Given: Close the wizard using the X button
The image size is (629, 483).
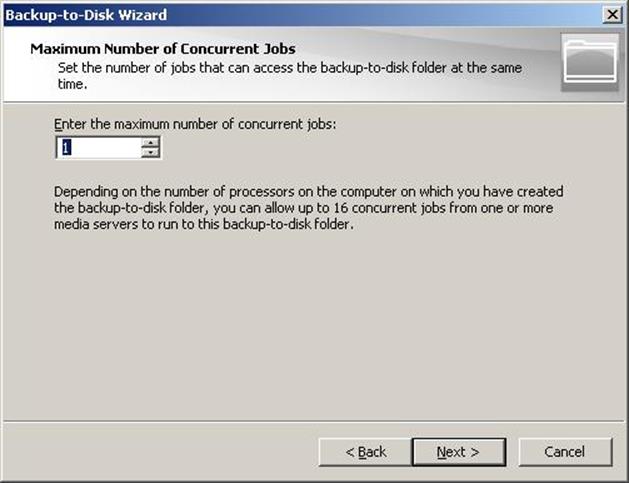Looking at the screenshot, I should click(612, 15).
